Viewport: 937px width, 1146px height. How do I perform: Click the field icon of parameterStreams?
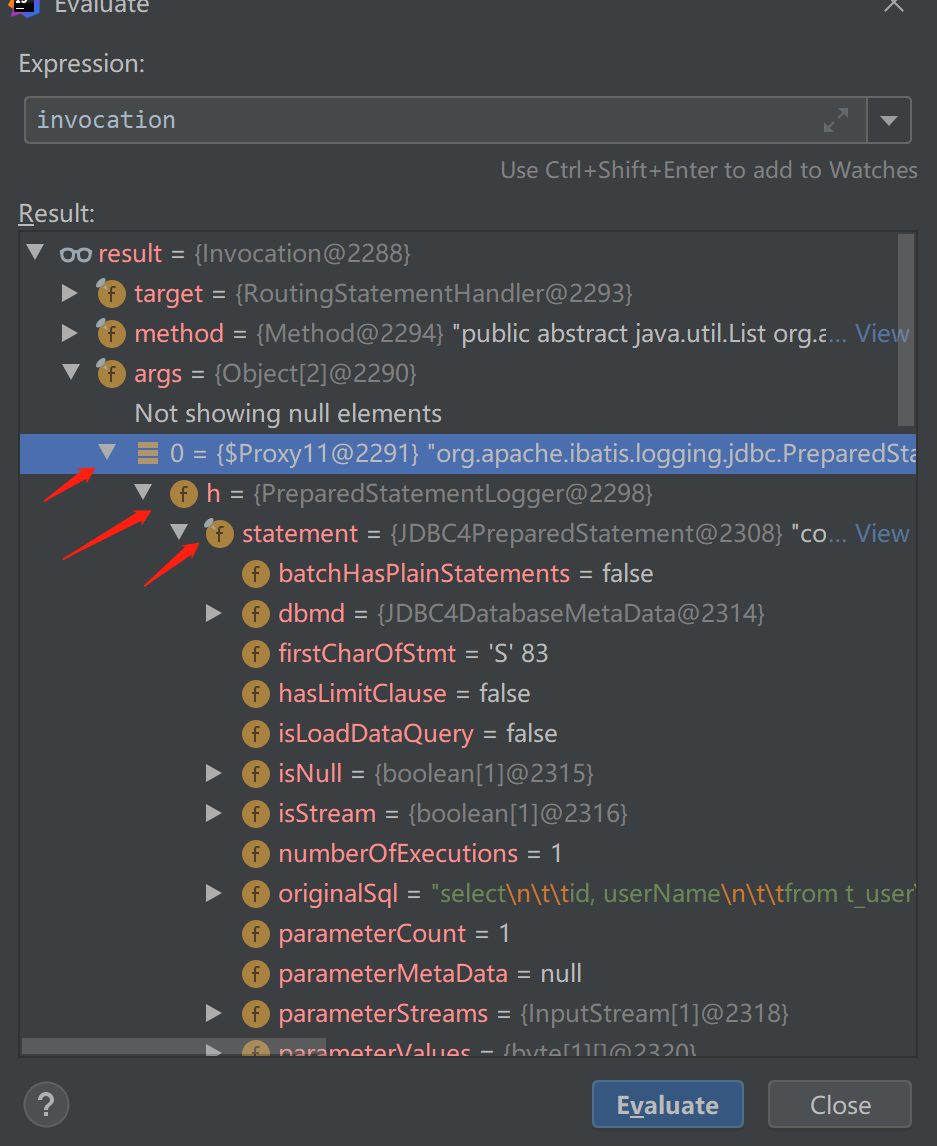point(256,1013)
